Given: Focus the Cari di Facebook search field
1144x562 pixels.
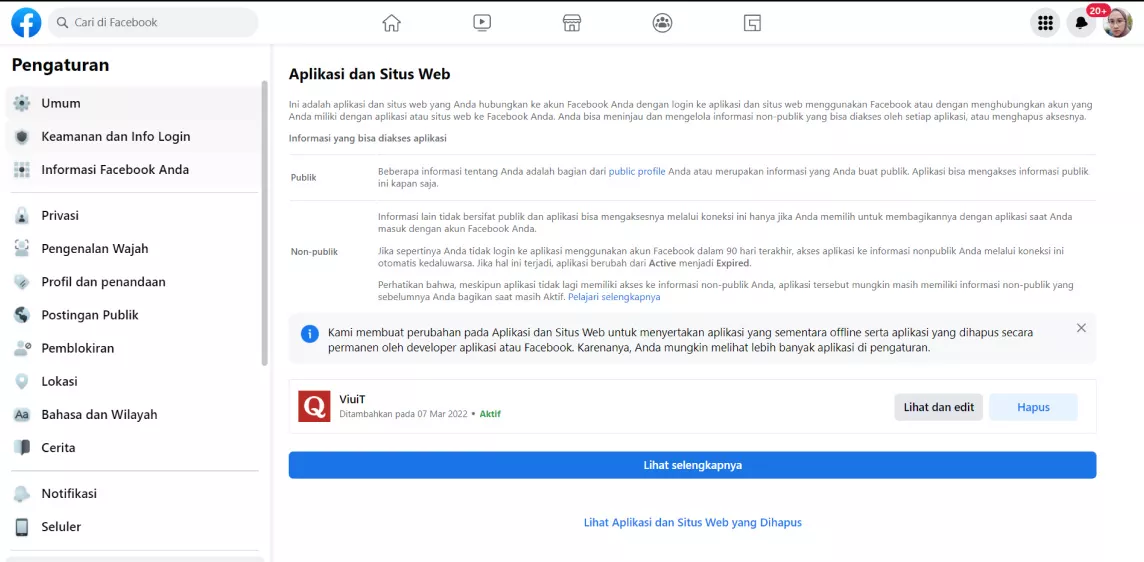Looking at the screenshot, I should click(153, 23).
